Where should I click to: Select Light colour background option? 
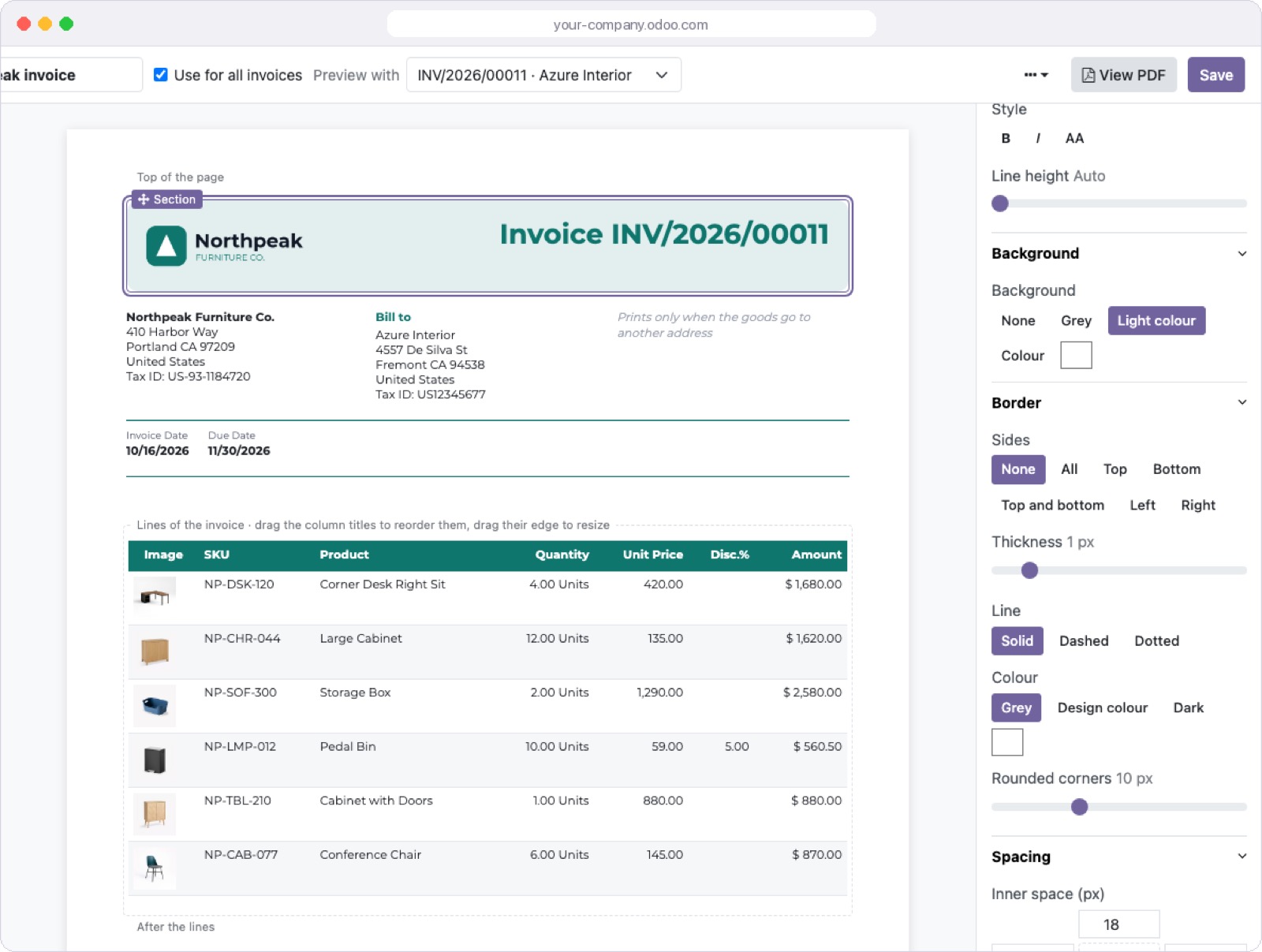pyautogui.click(x=1156, y=321)
